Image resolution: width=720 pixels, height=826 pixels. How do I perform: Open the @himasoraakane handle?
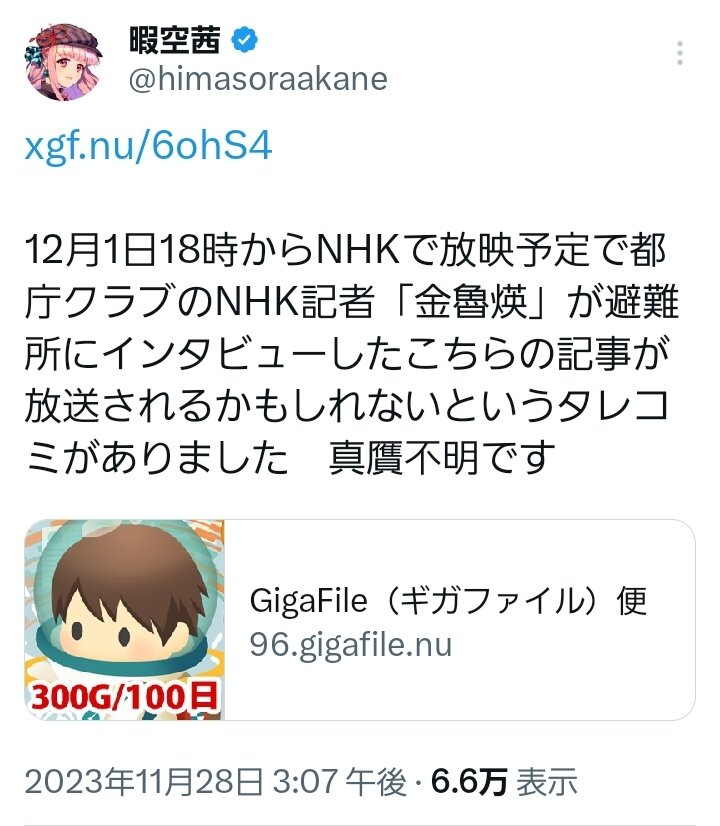point(258,80)
